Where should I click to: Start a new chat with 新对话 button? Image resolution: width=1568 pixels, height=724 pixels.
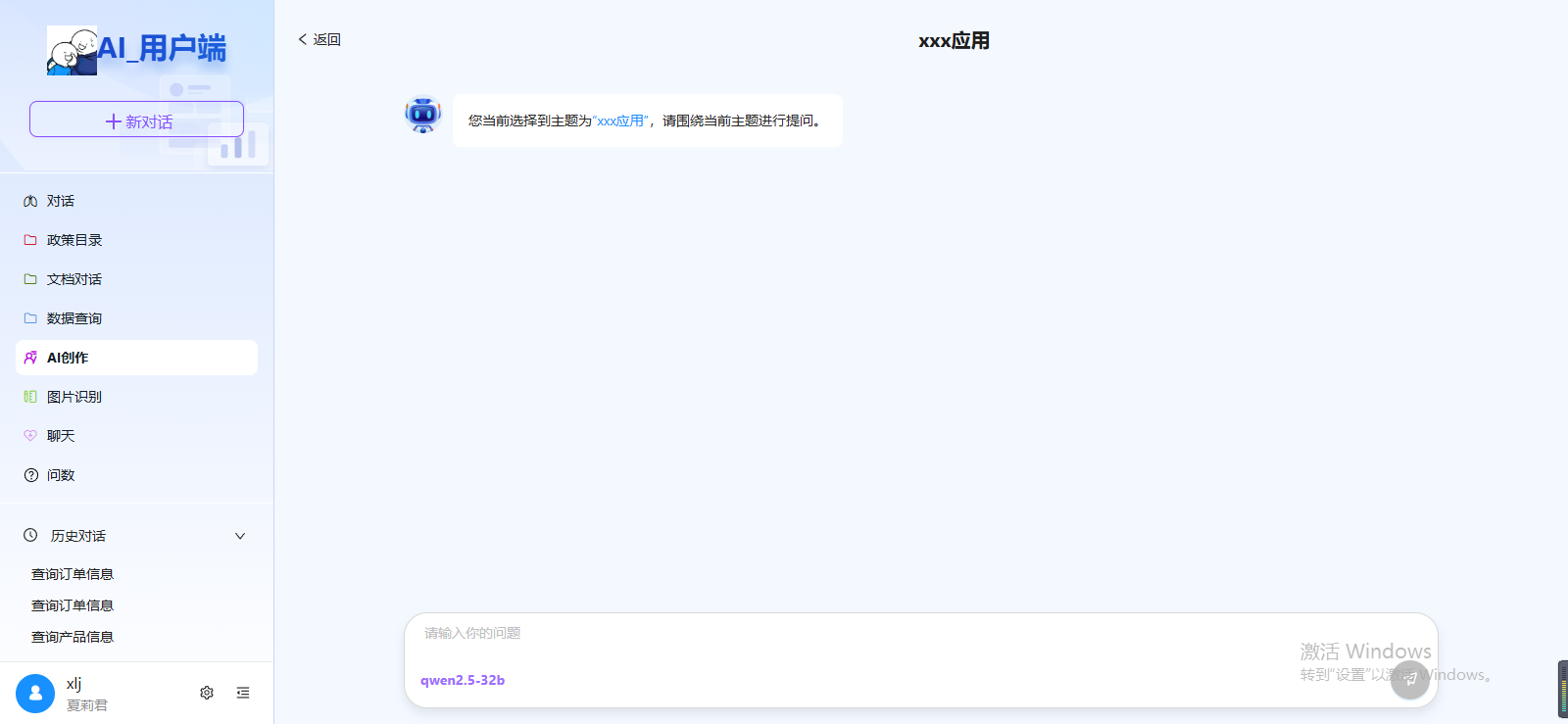coord(136,120)
